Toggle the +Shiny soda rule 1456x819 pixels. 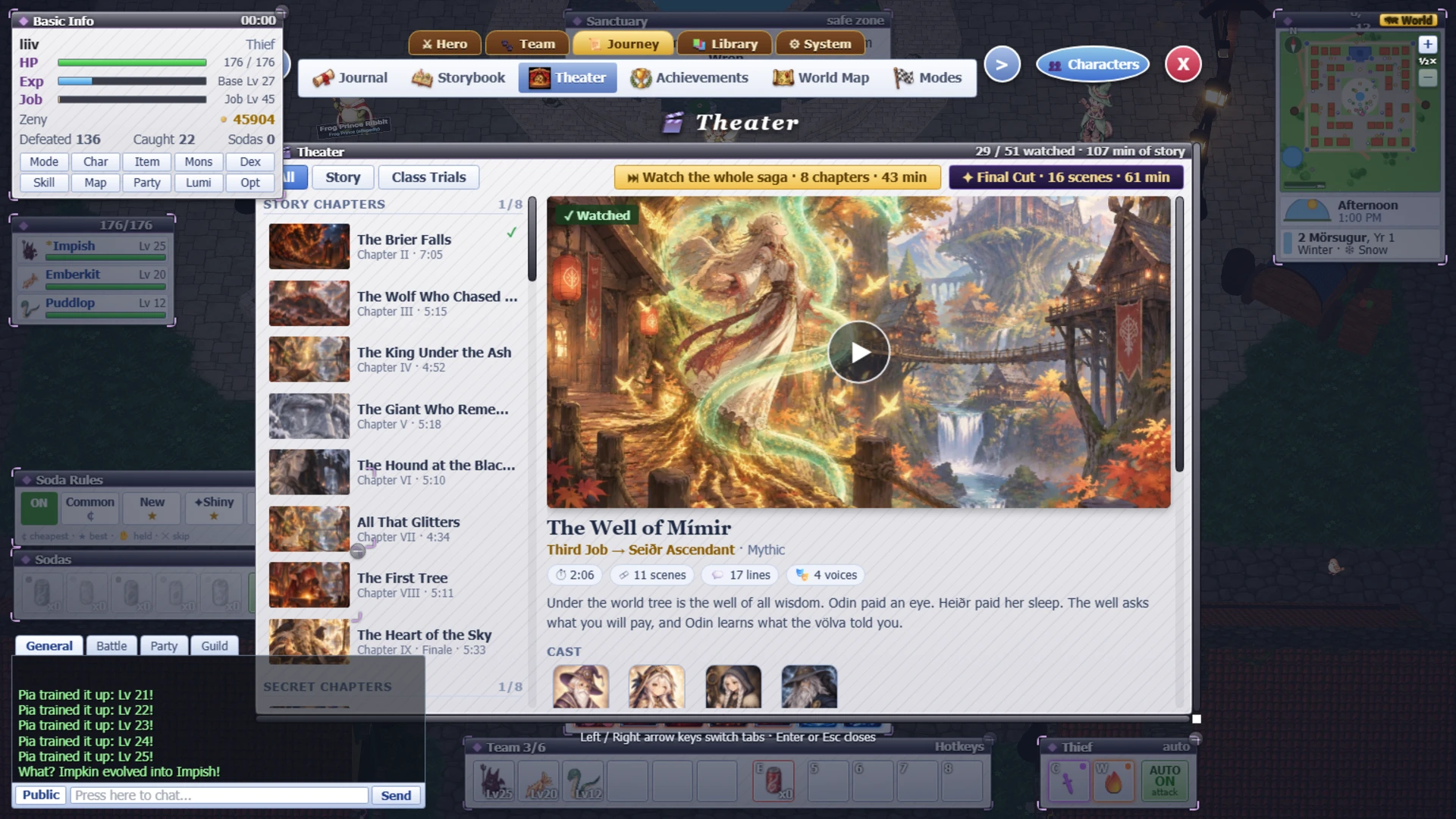[x=214, y=507]
